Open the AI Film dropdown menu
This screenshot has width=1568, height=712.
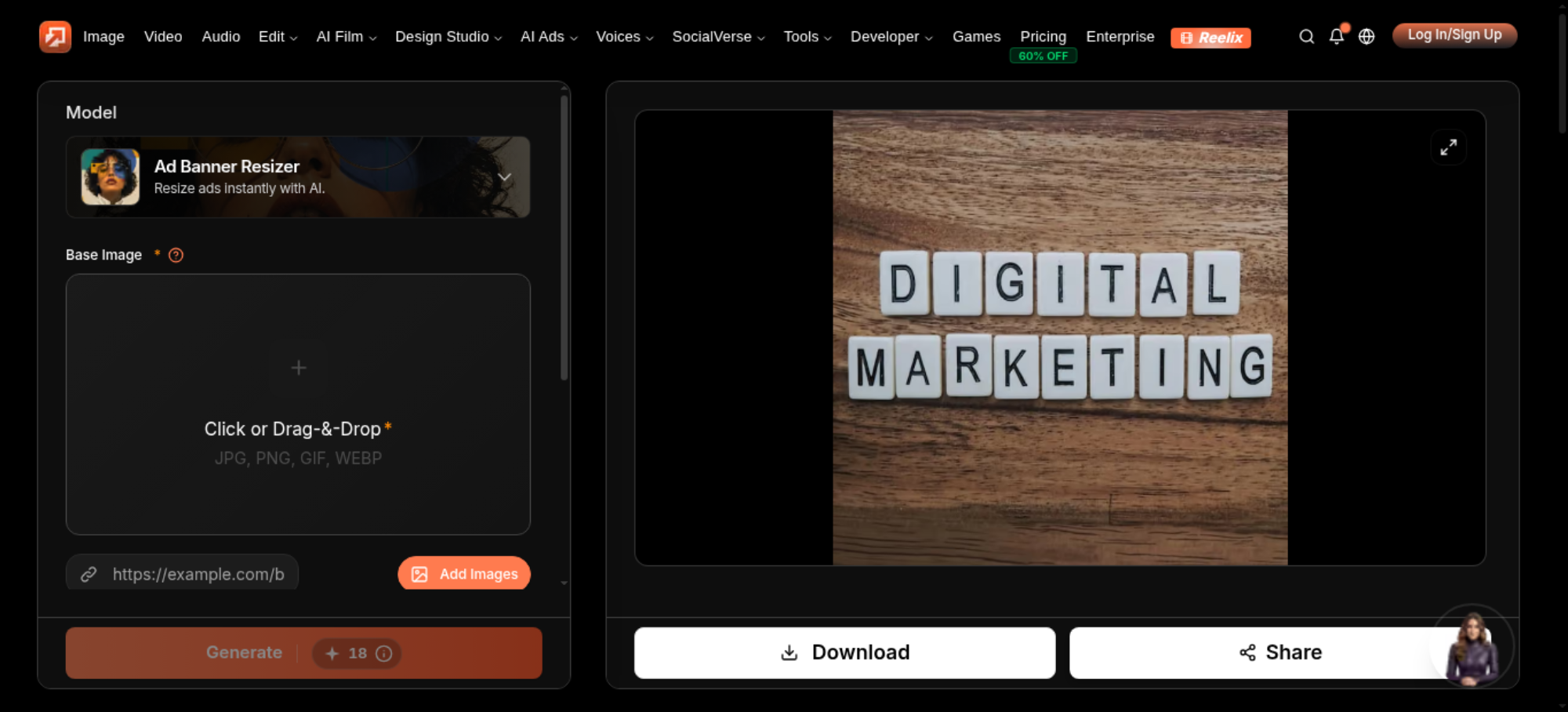347,37
